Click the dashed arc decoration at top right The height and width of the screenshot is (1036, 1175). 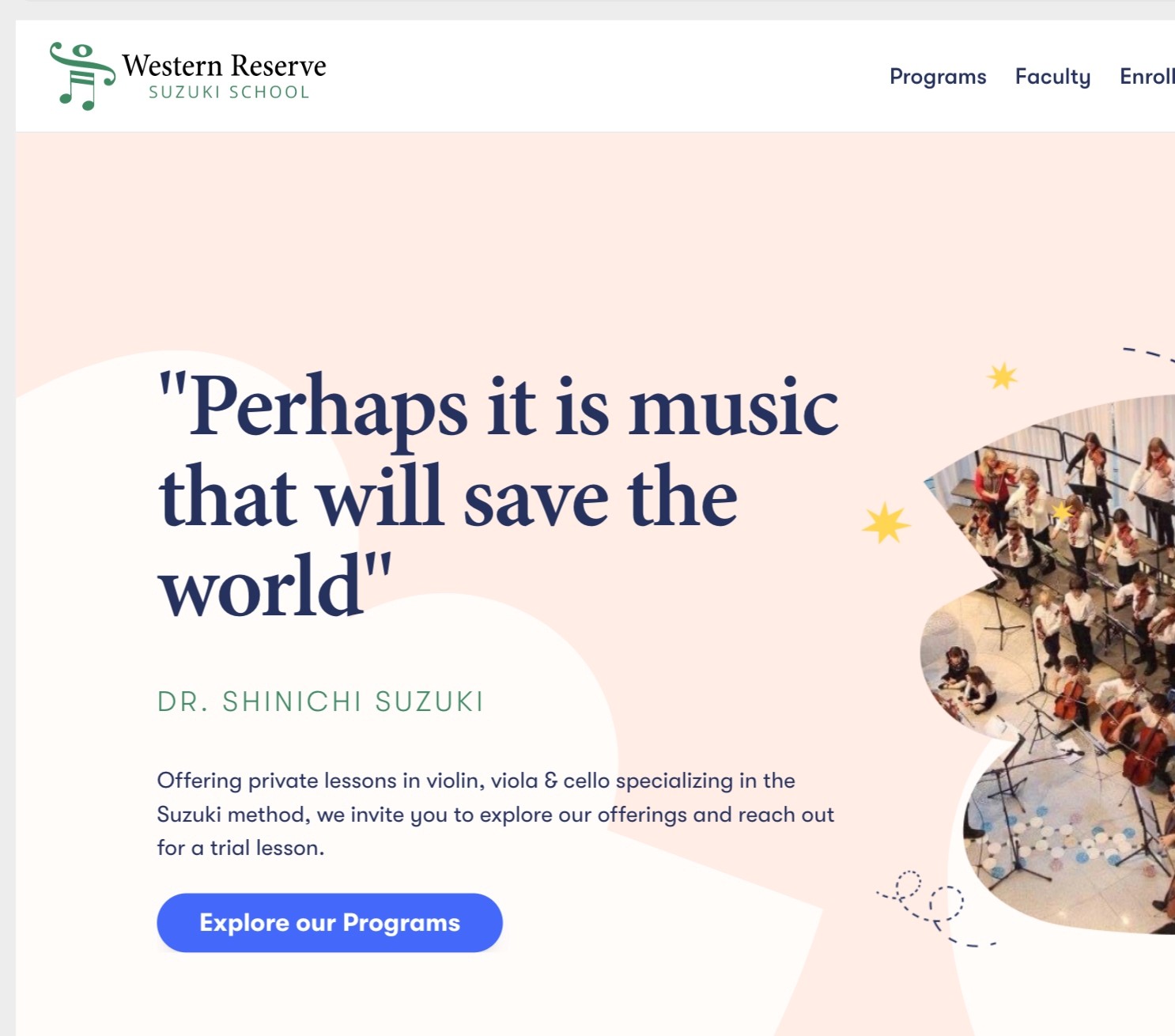point(1148,354)
